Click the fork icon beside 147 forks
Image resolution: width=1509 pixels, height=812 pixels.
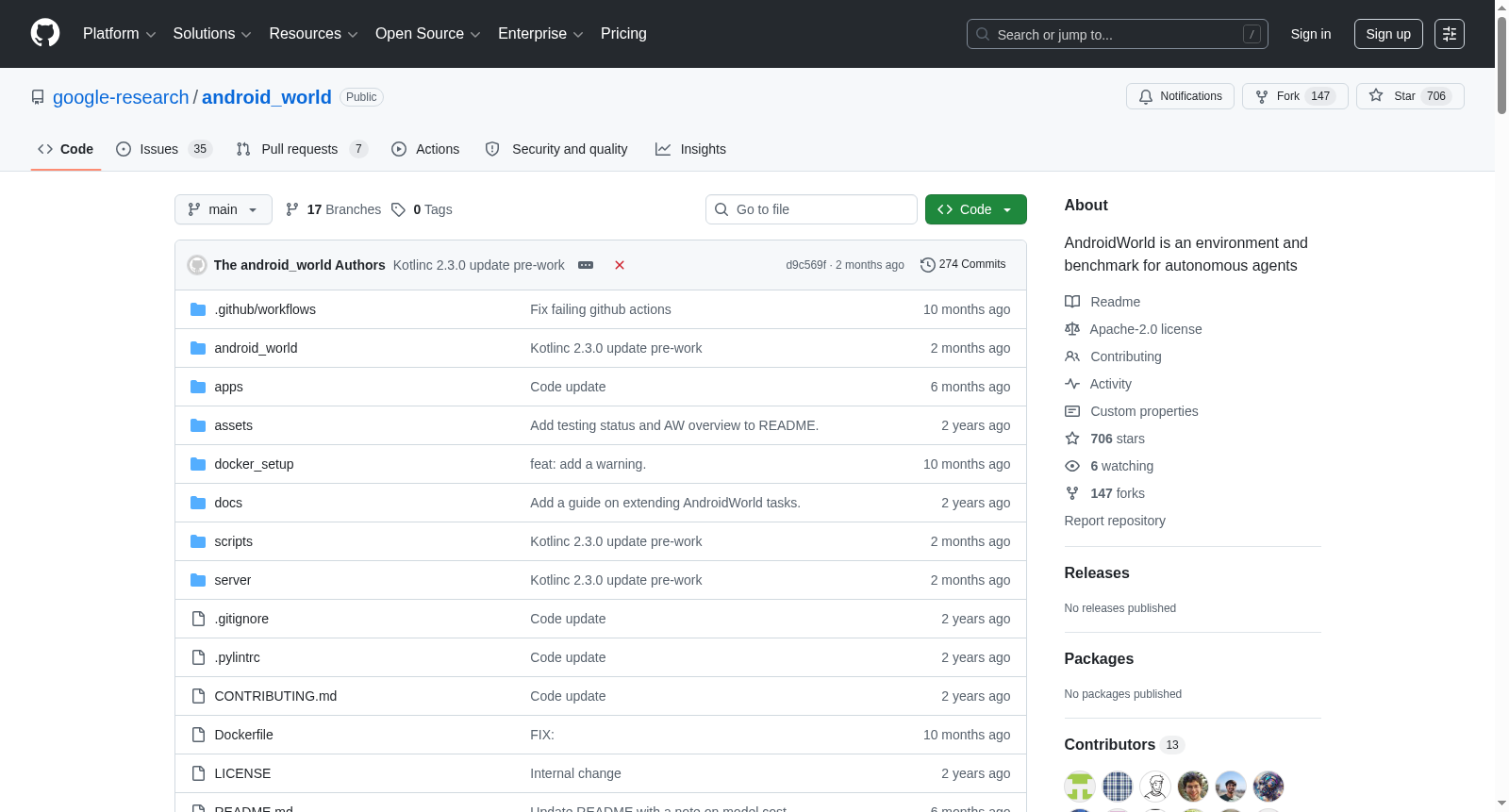pos(1072,493)
